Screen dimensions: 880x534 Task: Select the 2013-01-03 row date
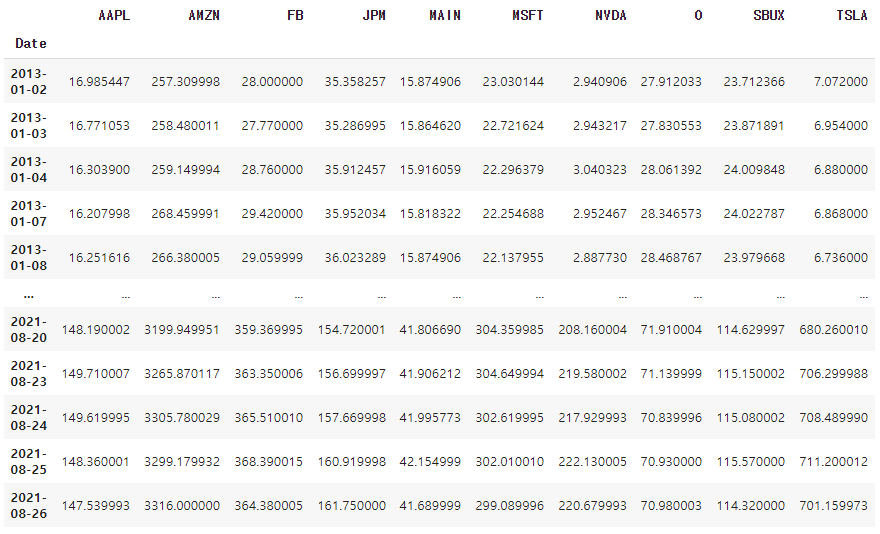29,125
